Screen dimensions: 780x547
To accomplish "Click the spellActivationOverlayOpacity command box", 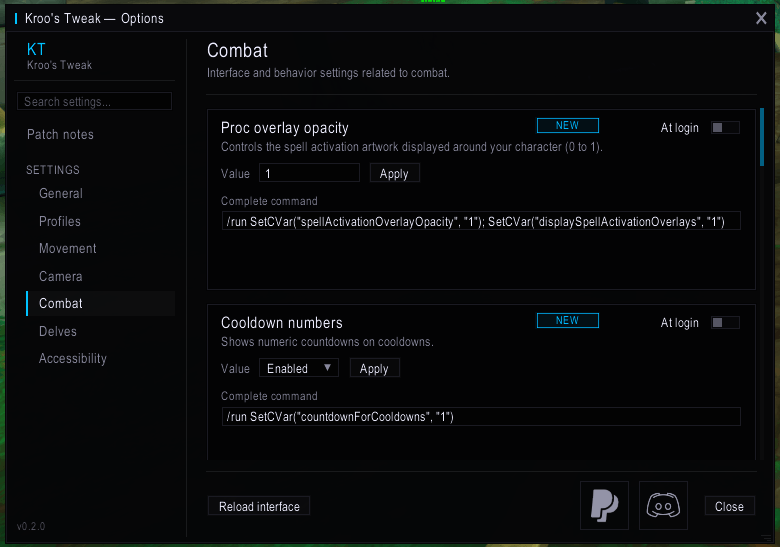I will 481,221.
